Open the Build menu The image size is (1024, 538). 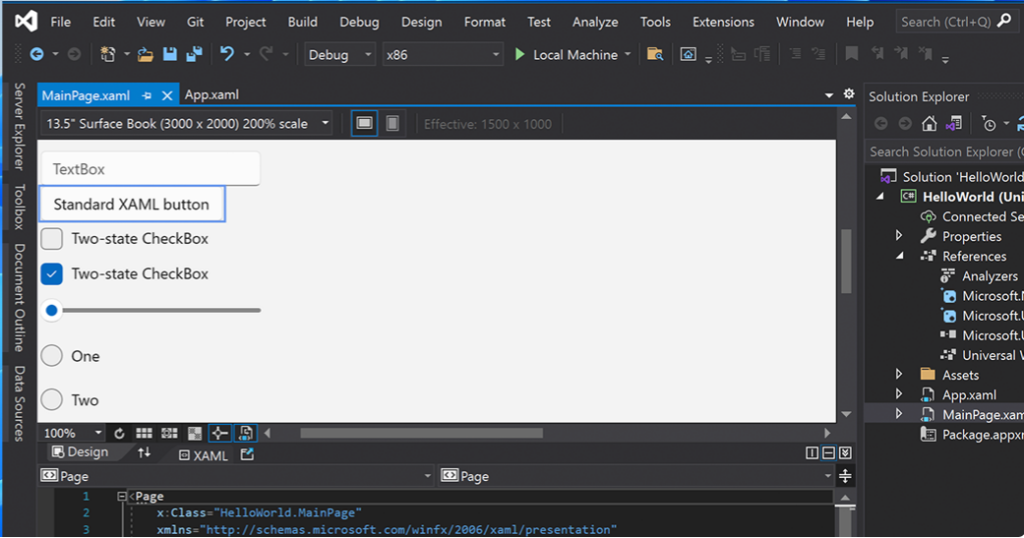[302, 21]
